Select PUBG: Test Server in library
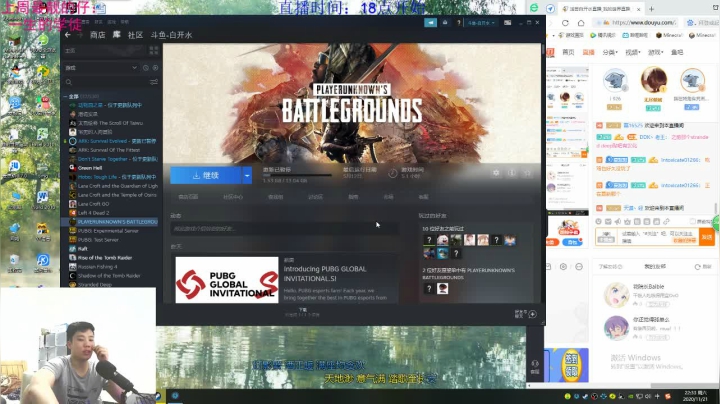This screenshot has width=720, height=404. (x=98, y=240)
